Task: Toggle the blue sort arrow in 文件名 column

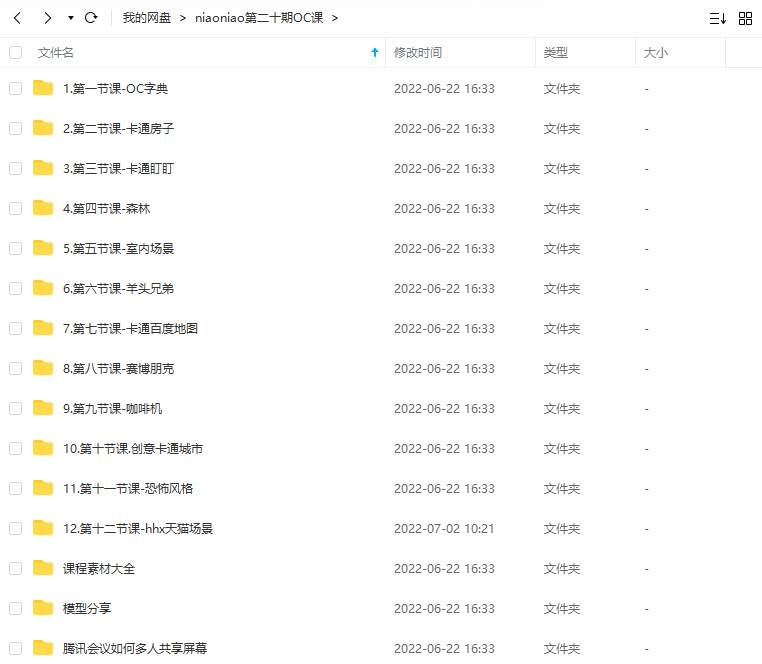Action: (x=375, y=52)
